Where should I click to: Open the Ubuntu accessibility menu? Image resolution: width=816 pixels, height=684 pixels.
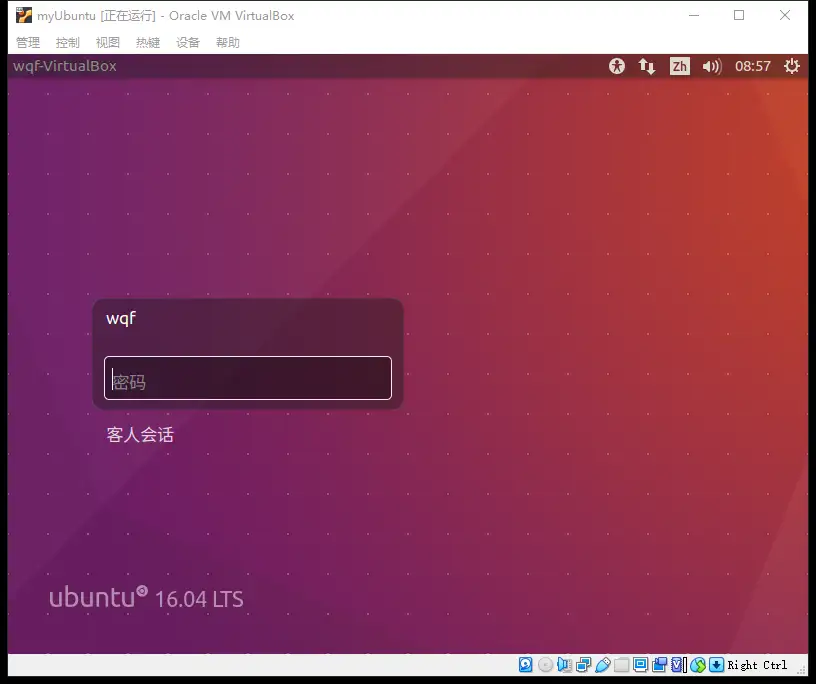(617, 66)
